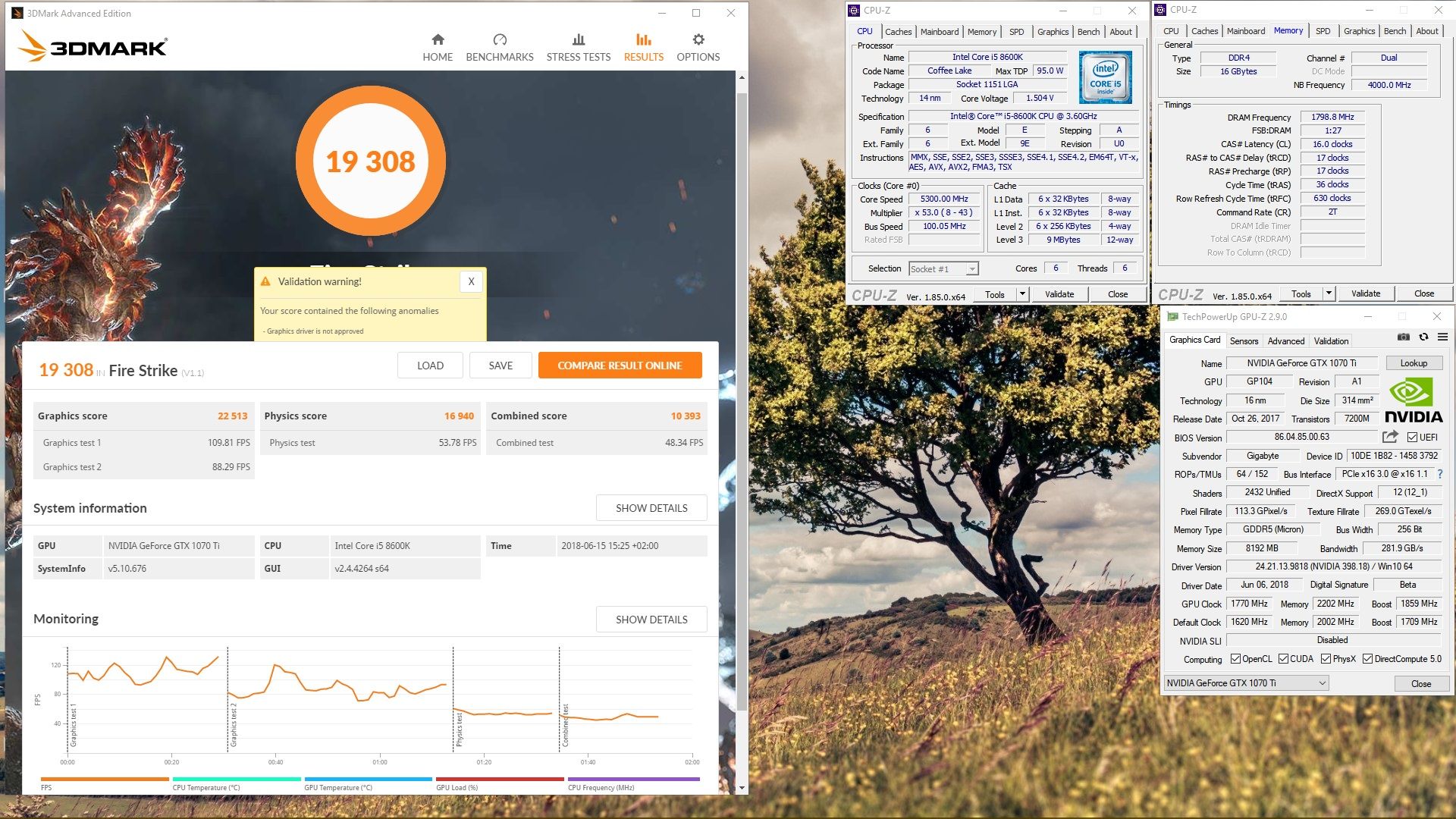Click the Bus Interface question mark

click(x=1439, y=474)
